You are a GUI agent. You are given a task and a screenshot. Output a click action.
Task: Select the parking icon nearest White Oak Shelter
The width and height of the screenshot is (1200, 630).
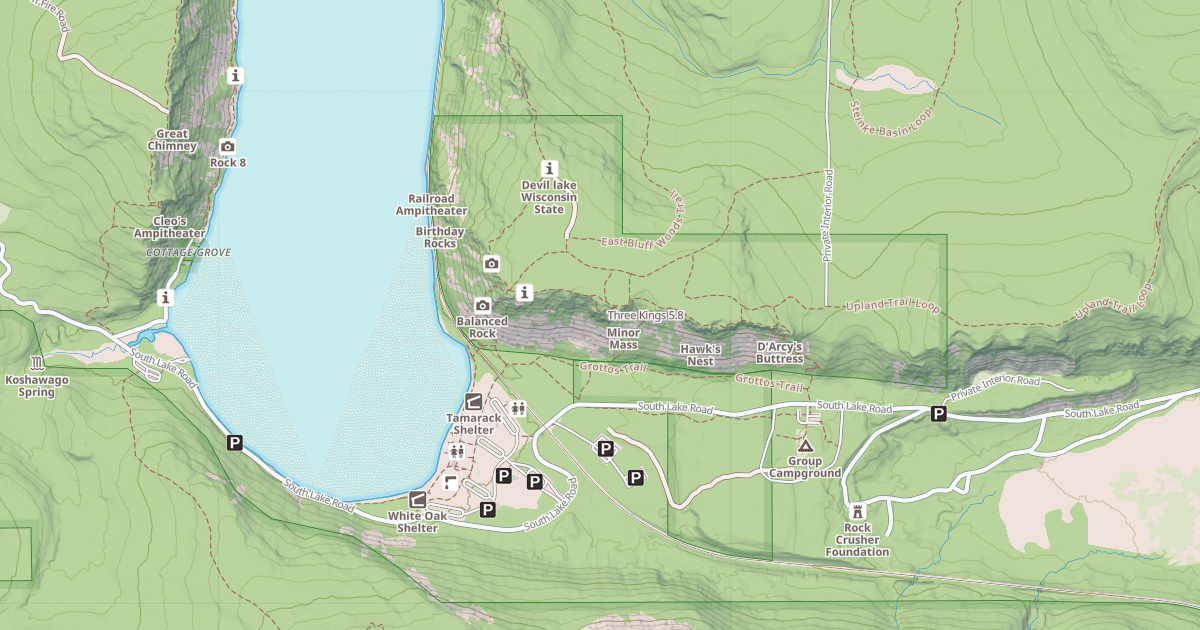pos(488,510)
